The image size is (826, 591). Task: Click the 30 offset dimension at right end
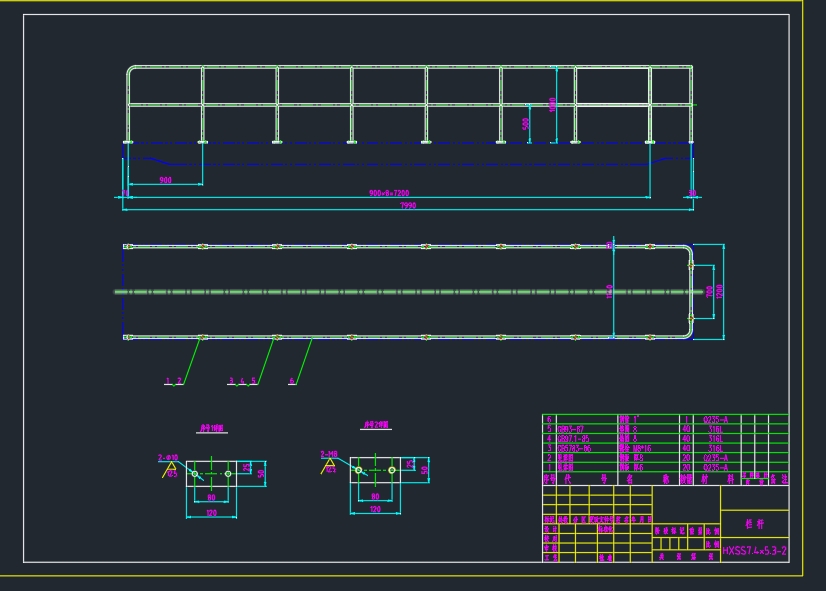(692, 193)
